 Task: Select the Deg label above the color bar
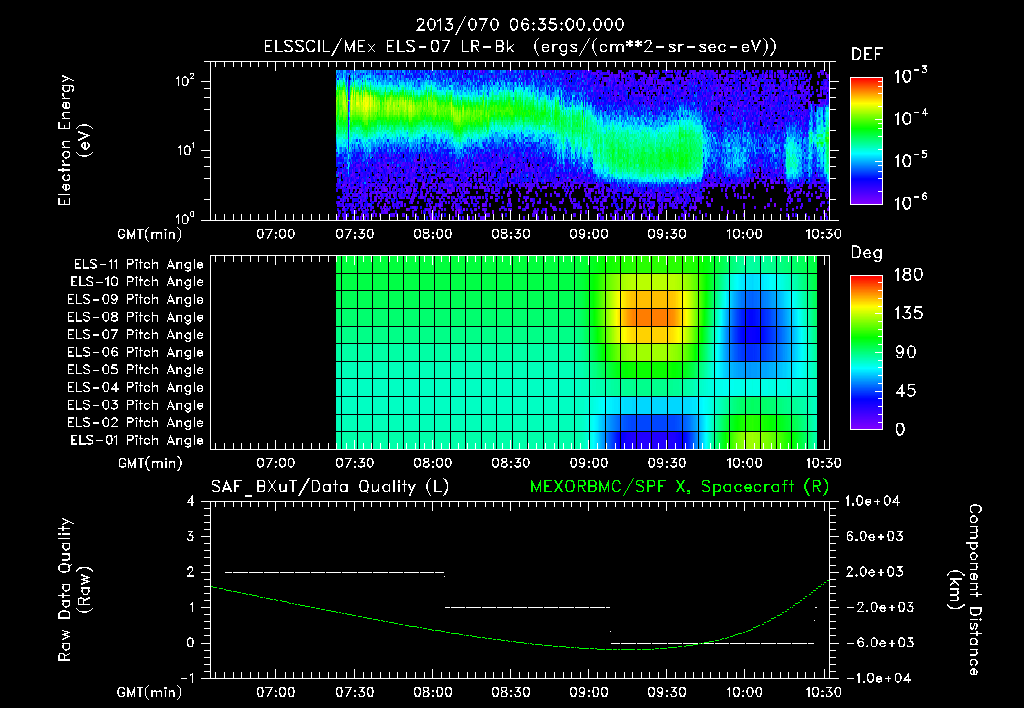coord(867,253)
